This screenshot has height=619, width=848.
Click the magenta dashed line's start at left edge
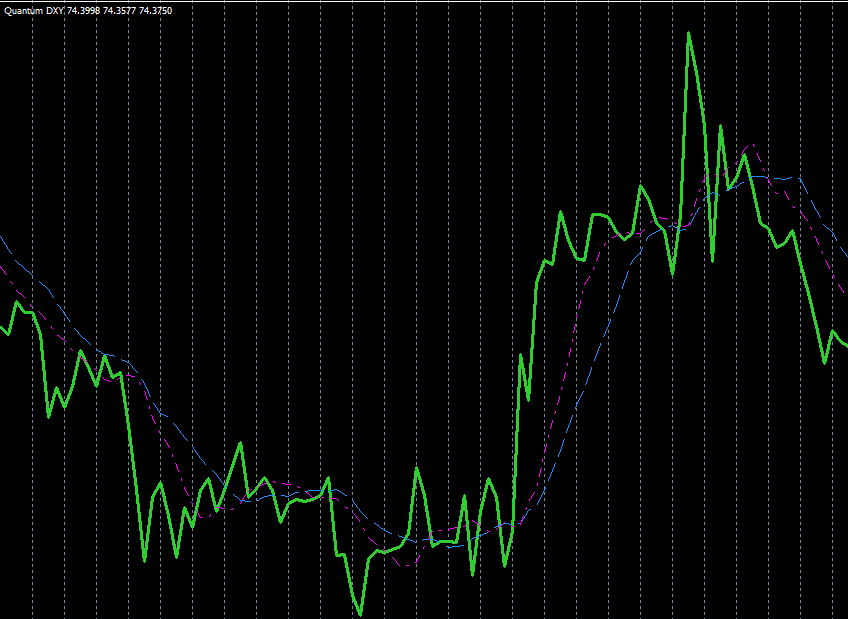pos(2,266)
